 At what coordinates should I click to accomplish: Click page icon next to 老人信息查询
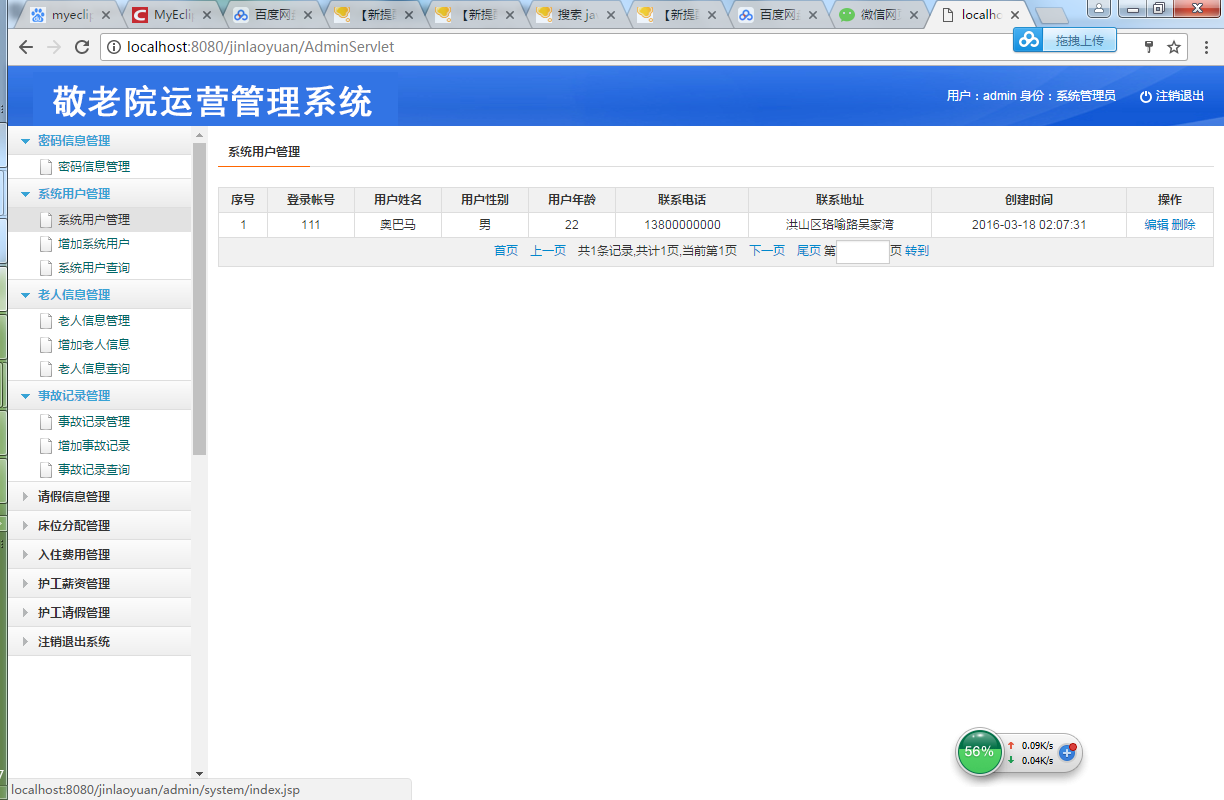(x=46, y=369)
